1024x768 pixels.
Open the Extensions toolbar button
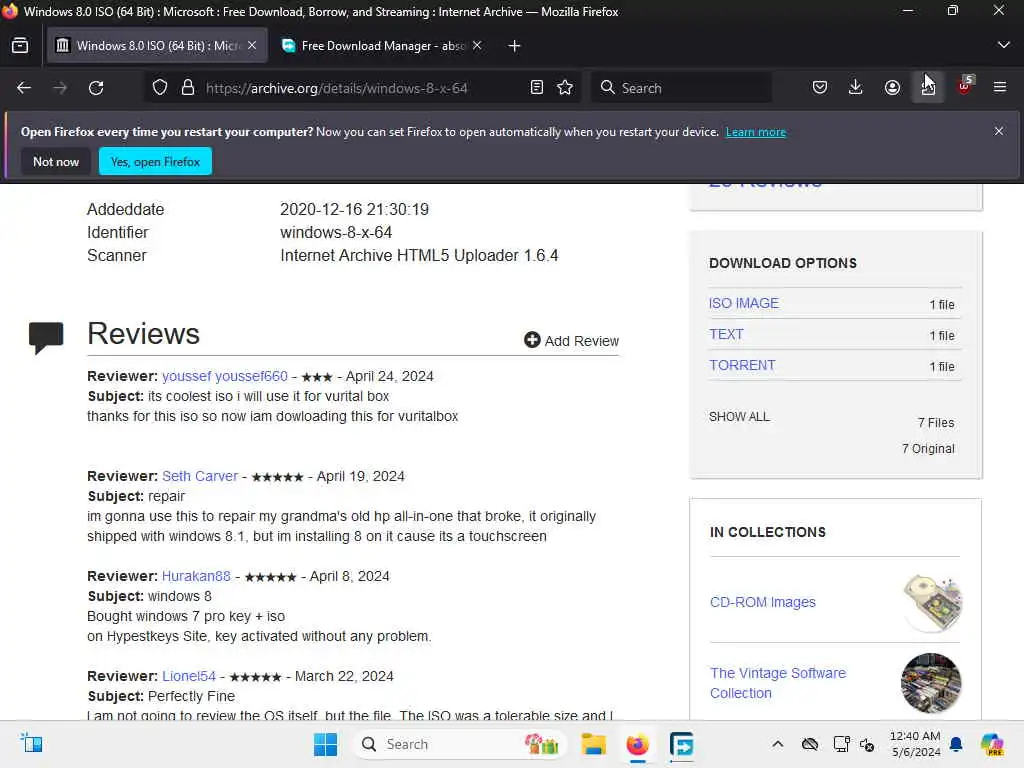coord(928,88)
